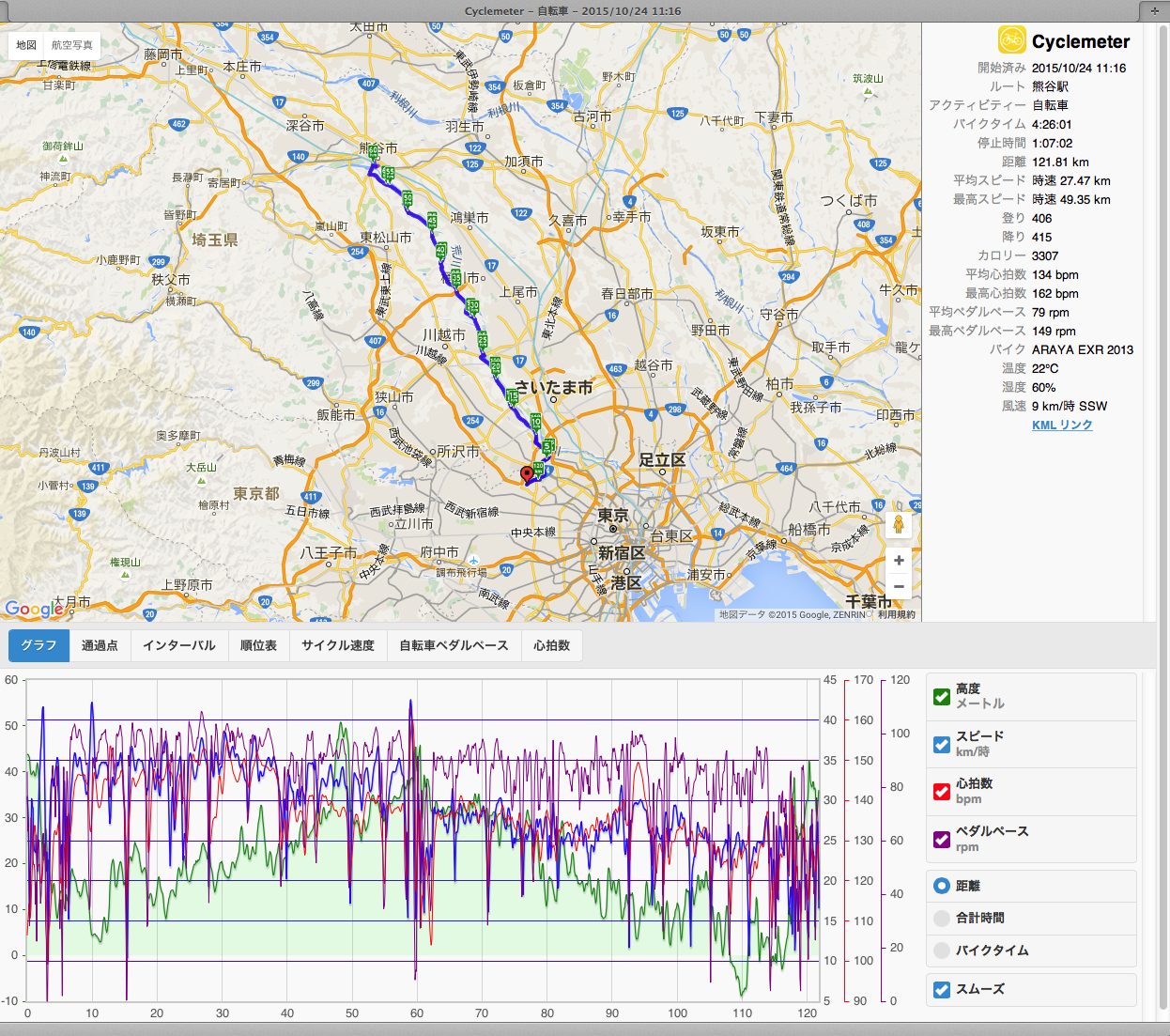Select the 距離 distance axis radio button
This screenshot has width=1170, height=1036.
point(942,886)
